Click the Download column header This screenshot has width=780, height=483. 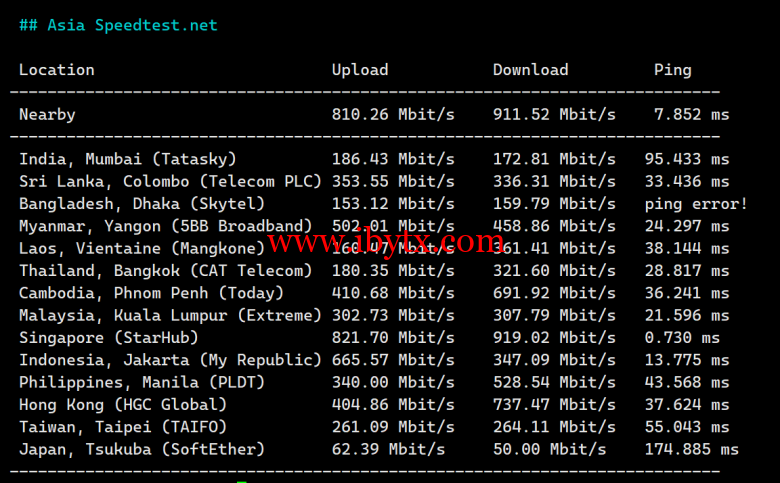tap(530, 70)
